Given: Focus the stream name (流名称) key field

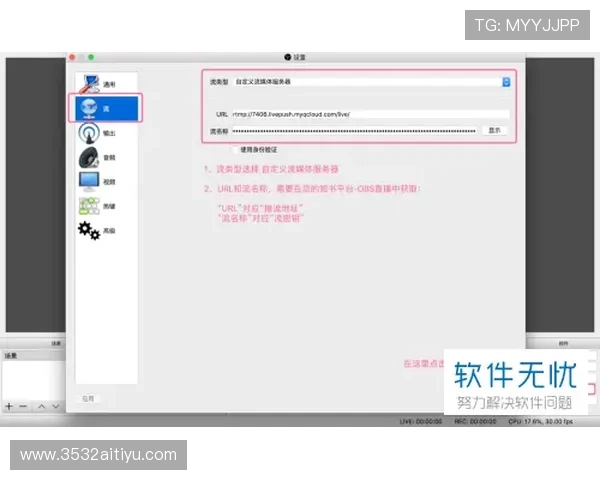Looking at the screenshot, I should point(354,131).
